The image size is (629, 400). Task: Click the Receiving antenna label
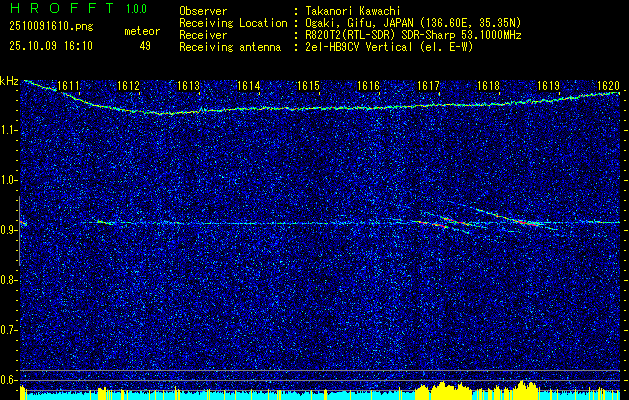pyautogui.click(x=230, y=47)
